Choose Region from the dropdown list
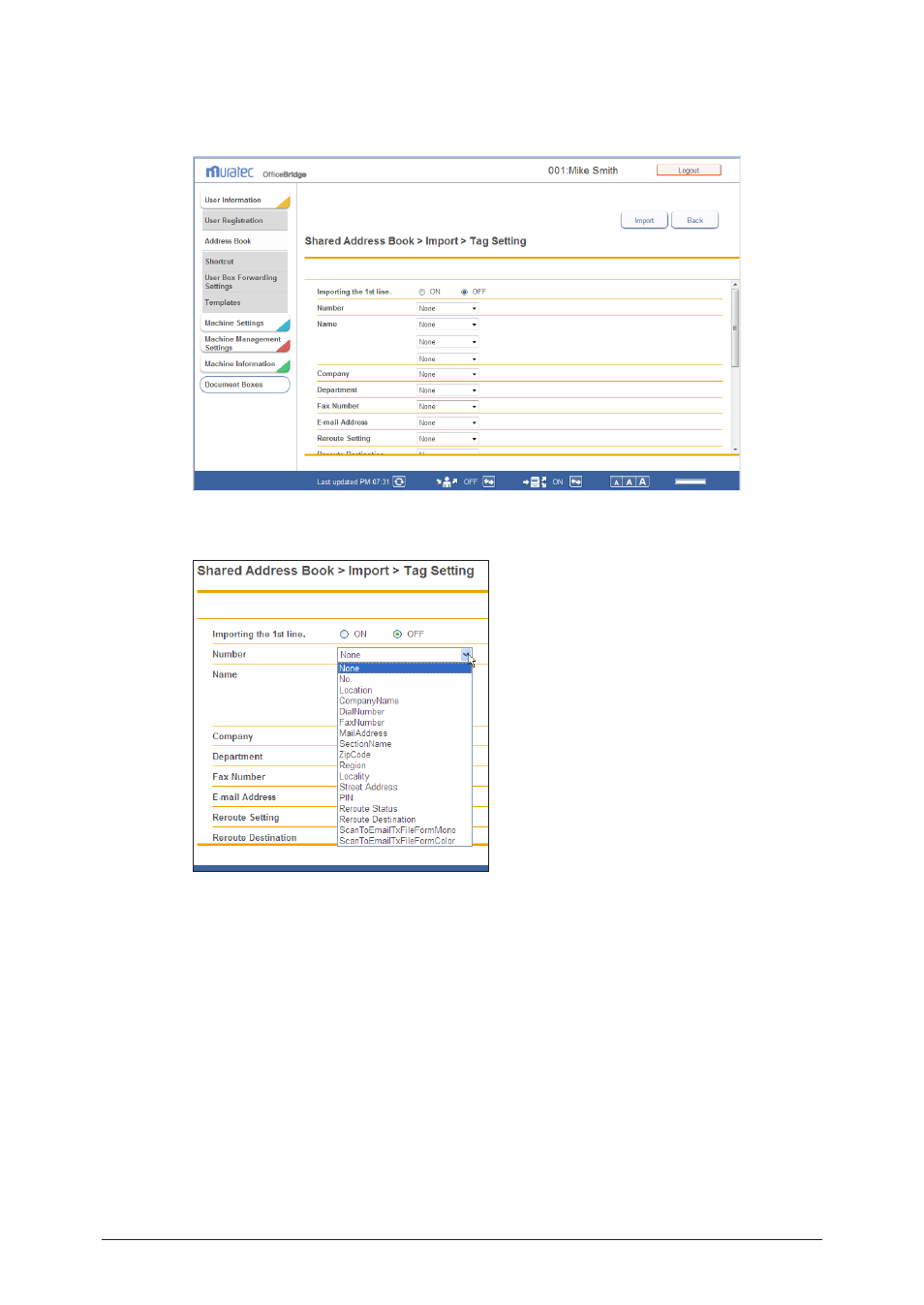The width and height of the screenshot is (924, 1305). (404, 765)
